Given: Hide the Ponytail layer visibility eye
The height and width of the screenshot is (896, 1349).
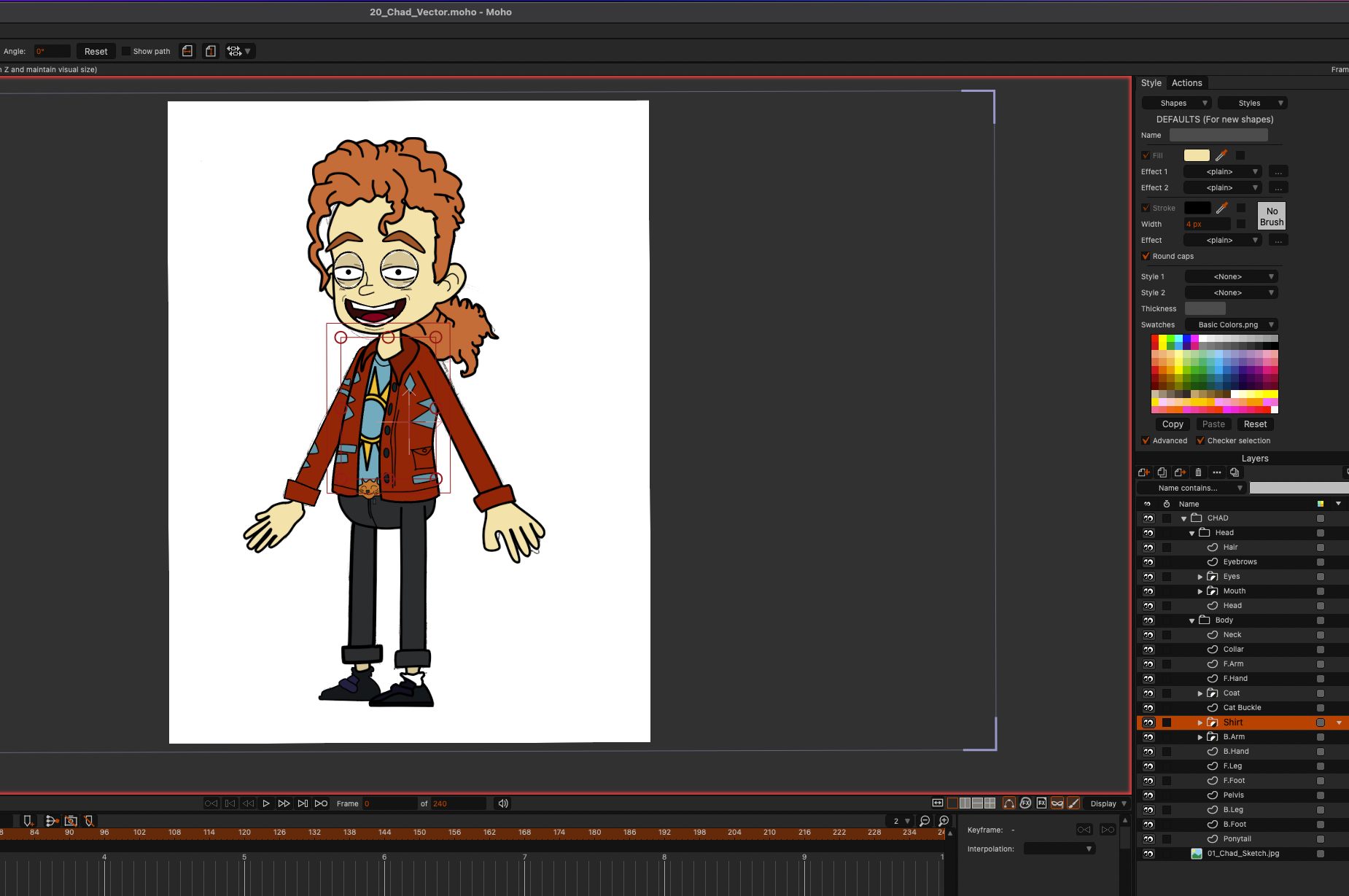Looking at the screenshot, I should point(1148,839).
